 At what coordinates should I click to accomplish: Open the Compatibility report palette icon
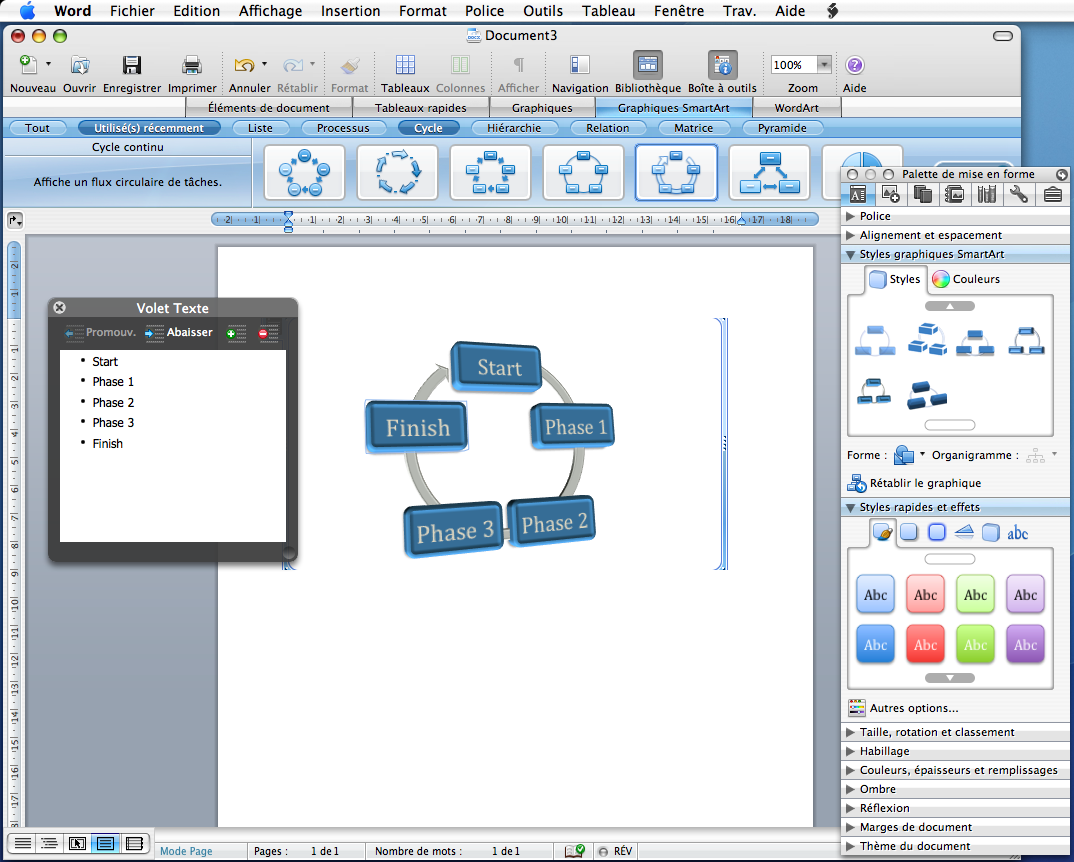[x=986, y=195]
